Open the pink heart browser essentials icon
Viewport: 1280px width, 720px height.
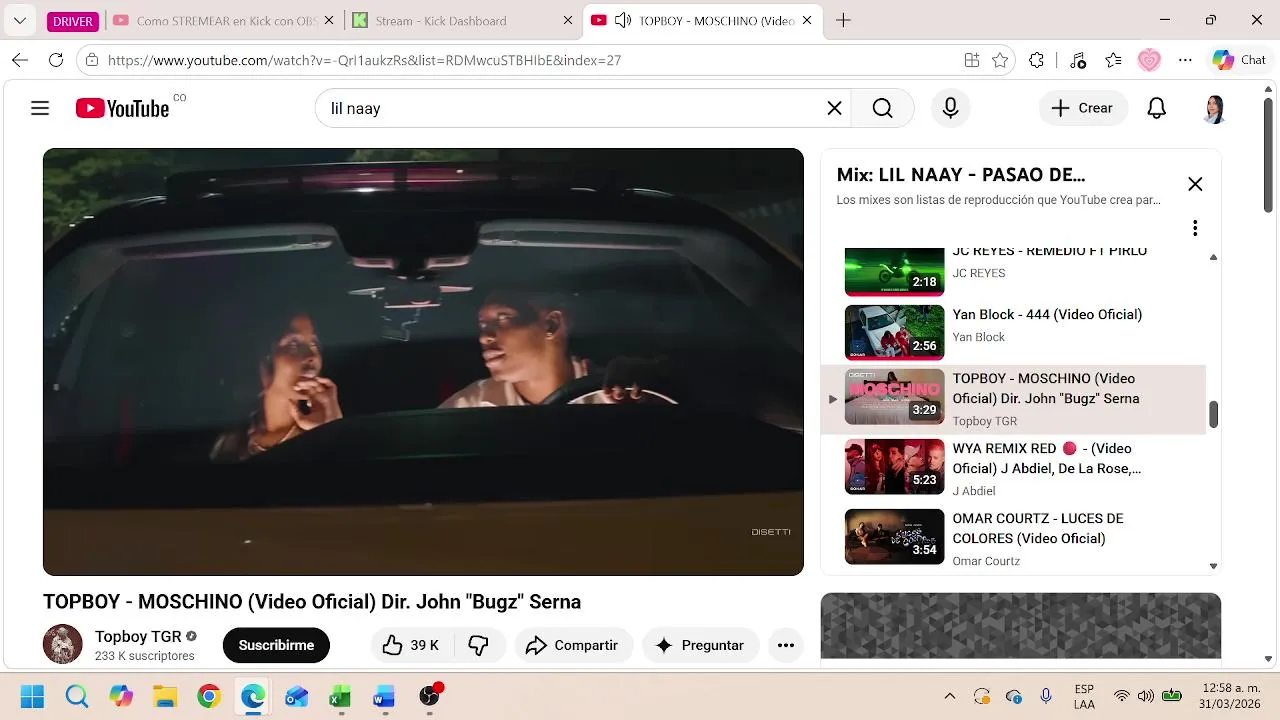[x=1149, y=60]
